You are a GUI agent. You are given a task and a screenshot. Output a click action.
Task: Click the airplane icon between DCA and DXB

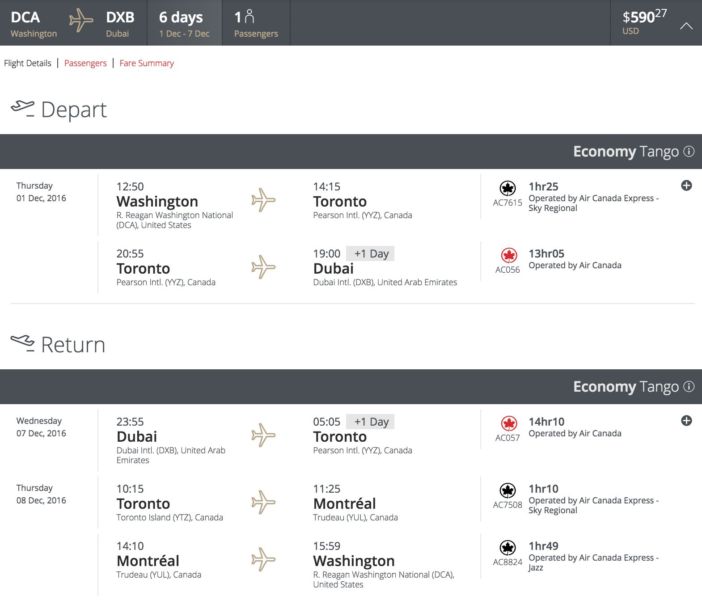pos(81,21)
